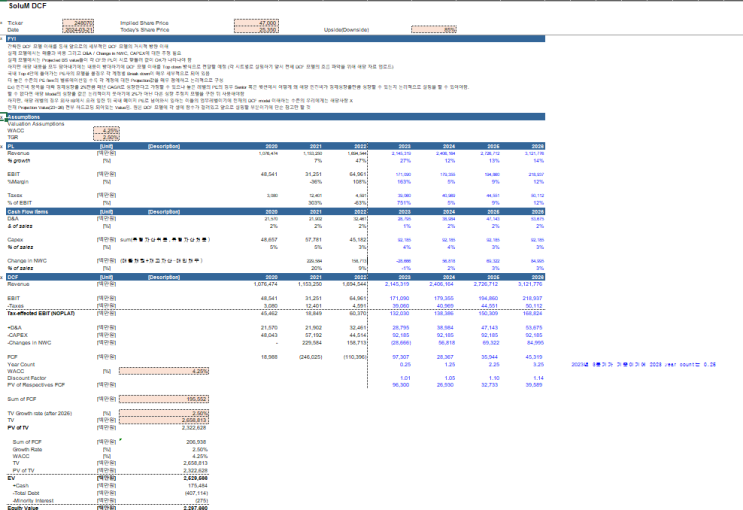
Task: Click the Cash Flow Items header label
Action: 28,211
